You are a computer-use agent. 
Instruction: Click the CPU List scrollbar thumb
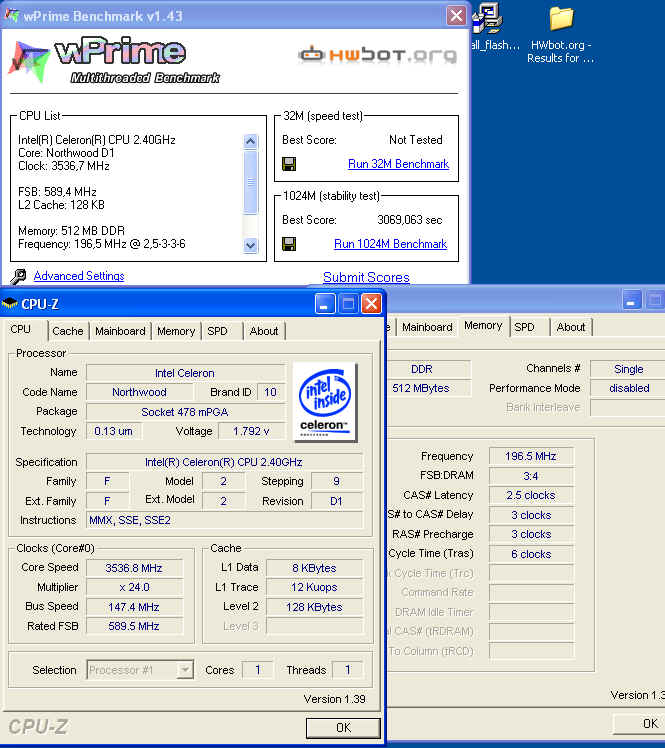pos(250,182)
